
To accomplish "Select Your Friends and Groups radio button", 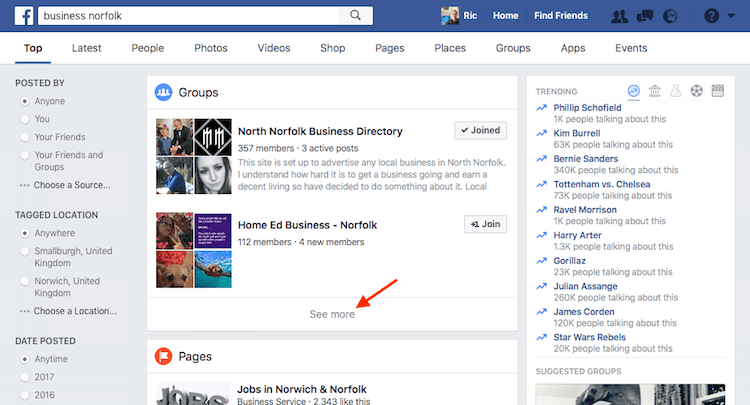I will pos(24,155).
